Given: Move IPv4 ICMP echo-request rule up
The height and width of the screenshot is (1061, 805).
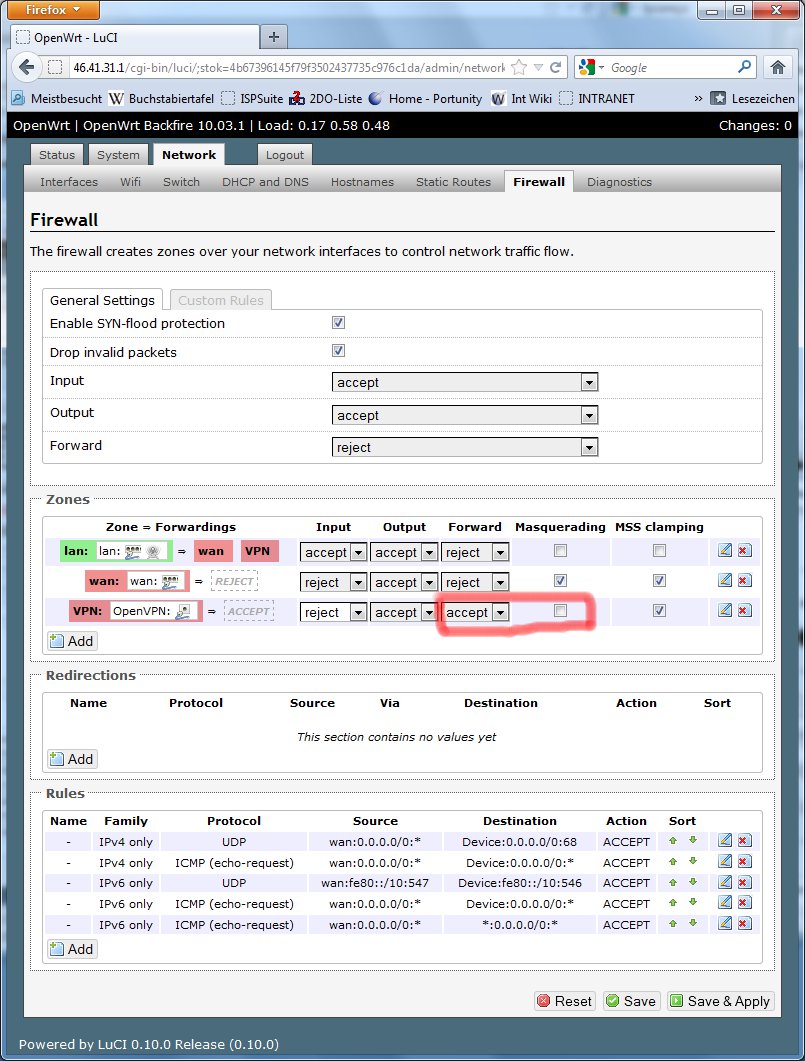Looking at the screenshot, I should click(x=674, y=862).
